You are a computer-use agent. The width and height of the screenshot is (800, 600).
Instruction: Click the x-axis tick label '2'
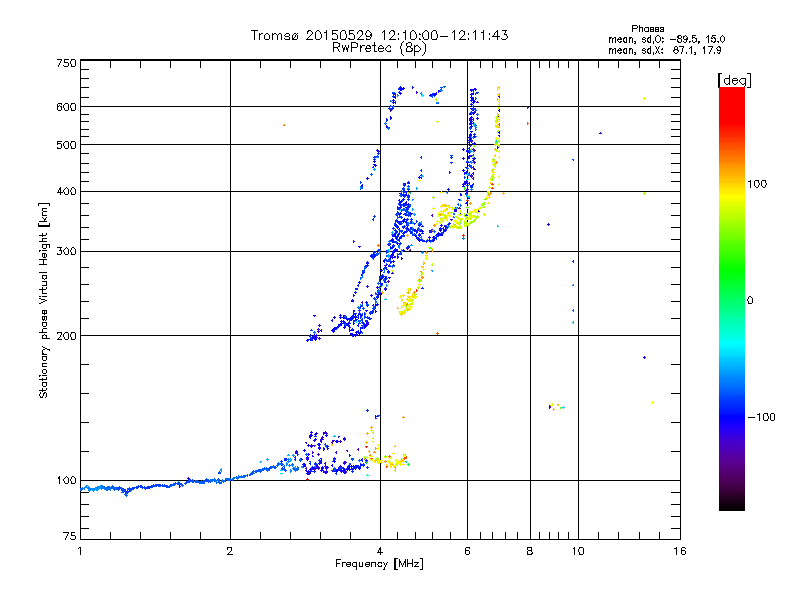(x=230, y=551)
